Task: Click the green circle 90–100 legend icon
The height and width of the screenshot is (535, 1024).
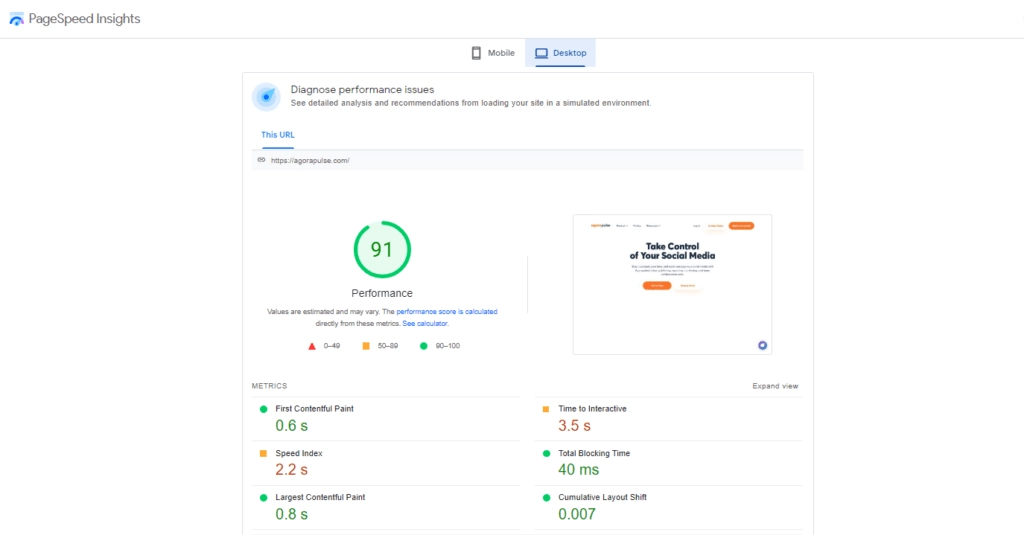Action: click(x=424, y=346)
